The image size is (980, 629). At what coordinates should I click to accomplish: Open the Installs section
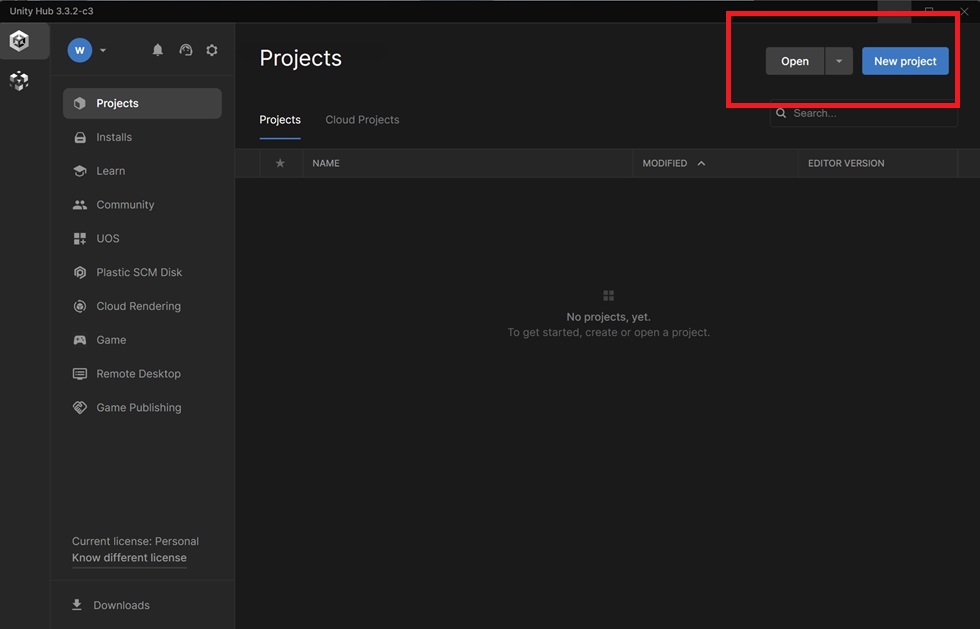(142, 137)
